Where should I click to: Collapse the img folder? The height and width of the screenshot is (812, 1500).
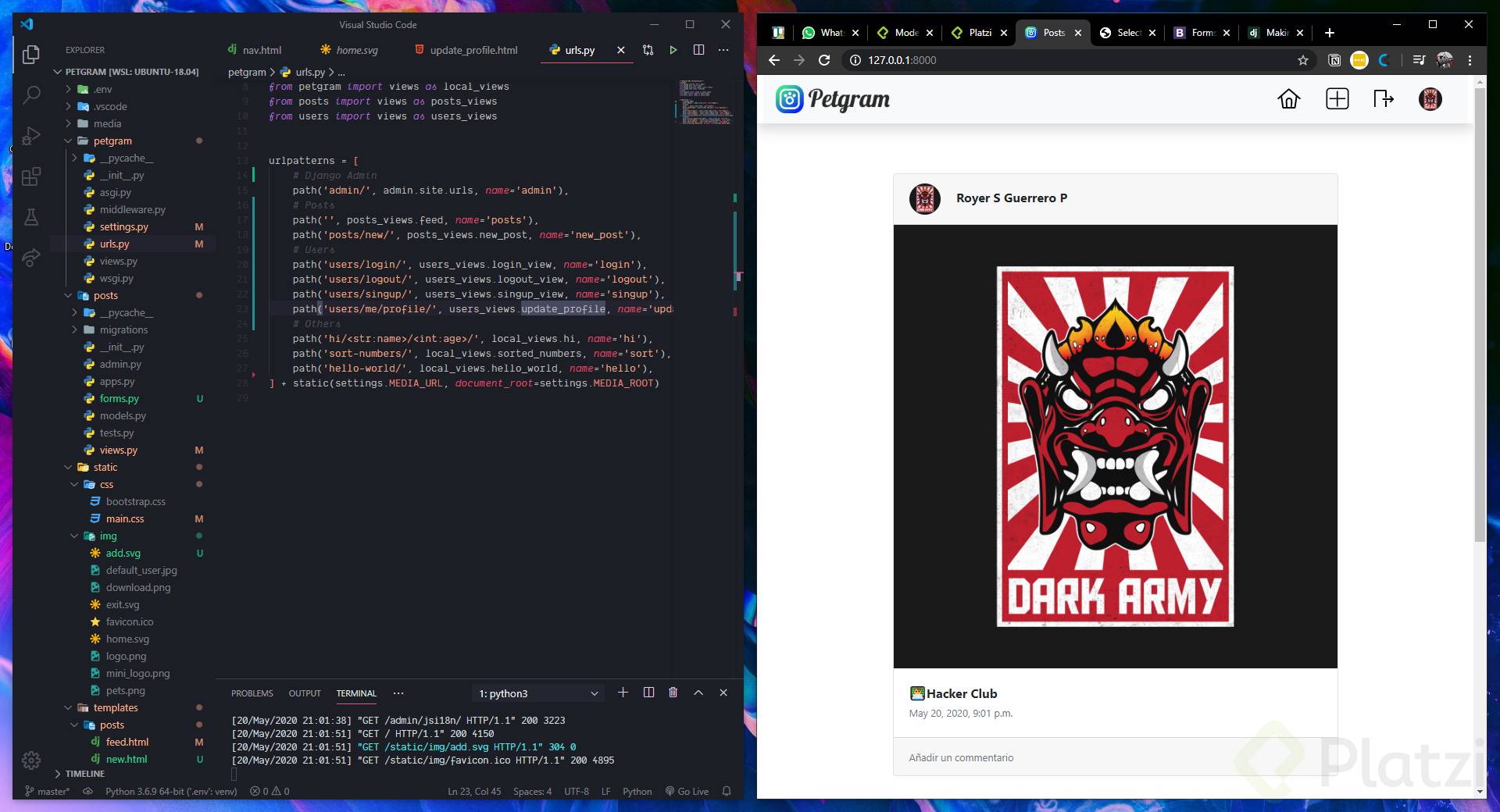[x=108, y=536]
